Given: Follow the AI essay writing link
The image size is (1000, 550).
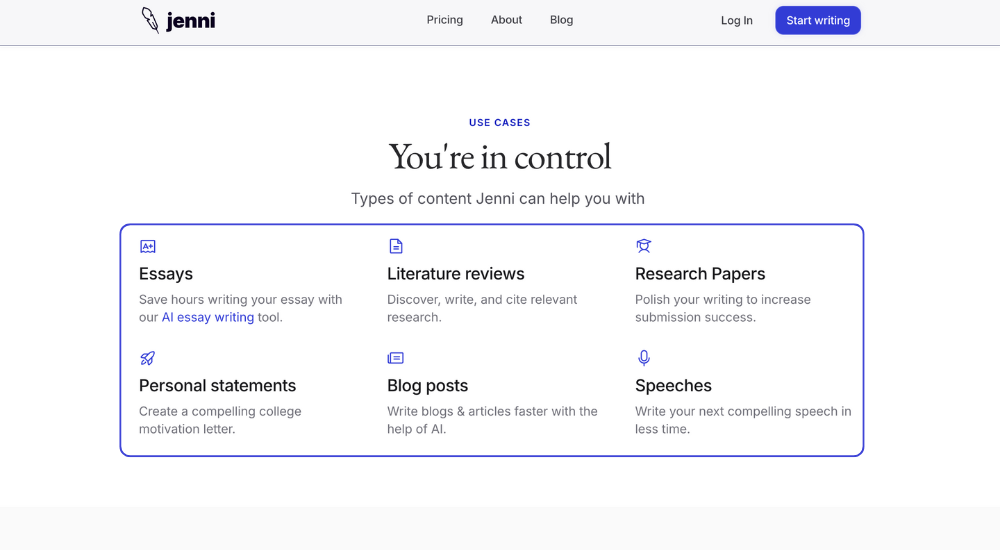Looking at the screenshot, I should pyautogui.click(x=208, y=317).
